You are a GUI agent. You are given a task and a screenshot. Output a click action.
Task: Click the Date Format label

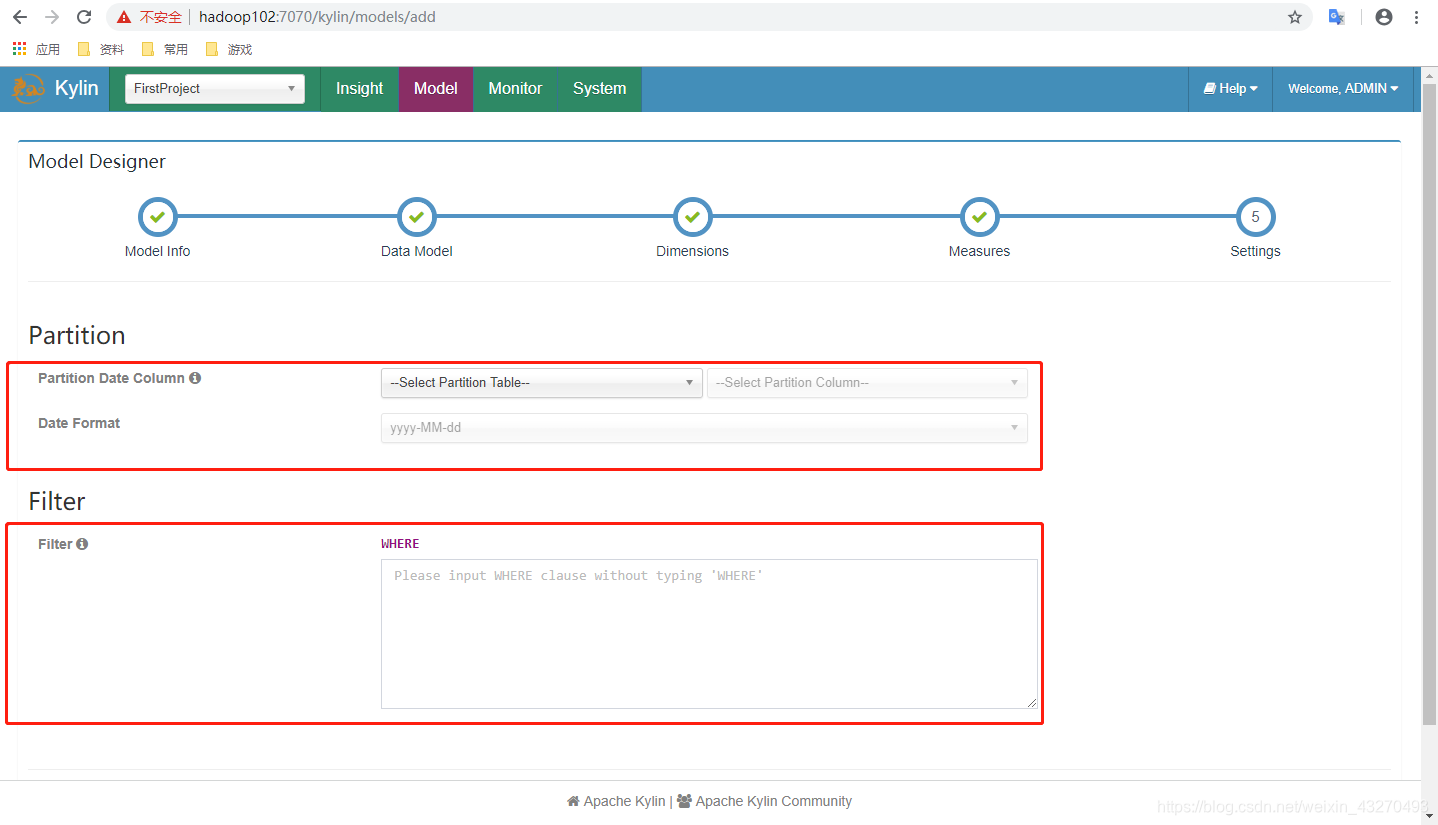tap(79, 423)
